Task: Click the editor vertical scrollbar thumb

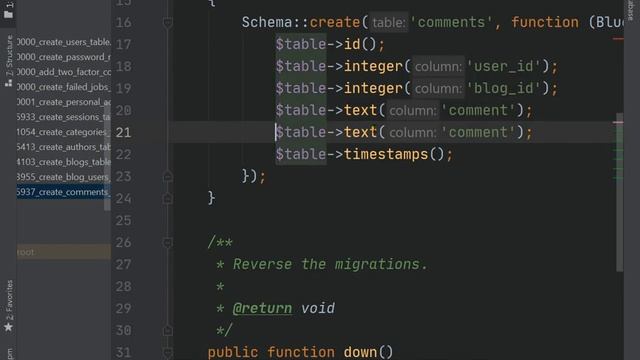Action: click(620, 192)
